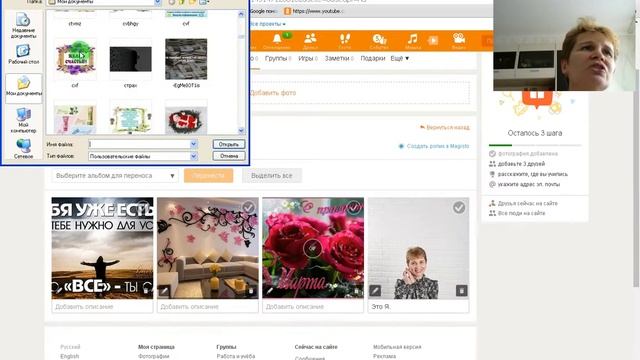640x360 pixels.
Task: Open the Events icon in the orange bar
Action: click(379, 39)
